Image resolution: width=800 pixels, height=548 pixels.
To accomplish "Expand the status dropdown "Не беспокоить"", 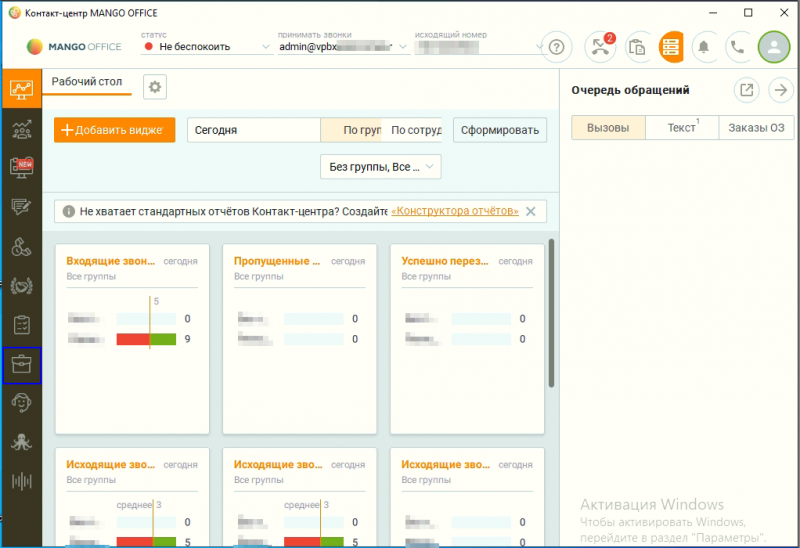I will click(x=205, y=47).
